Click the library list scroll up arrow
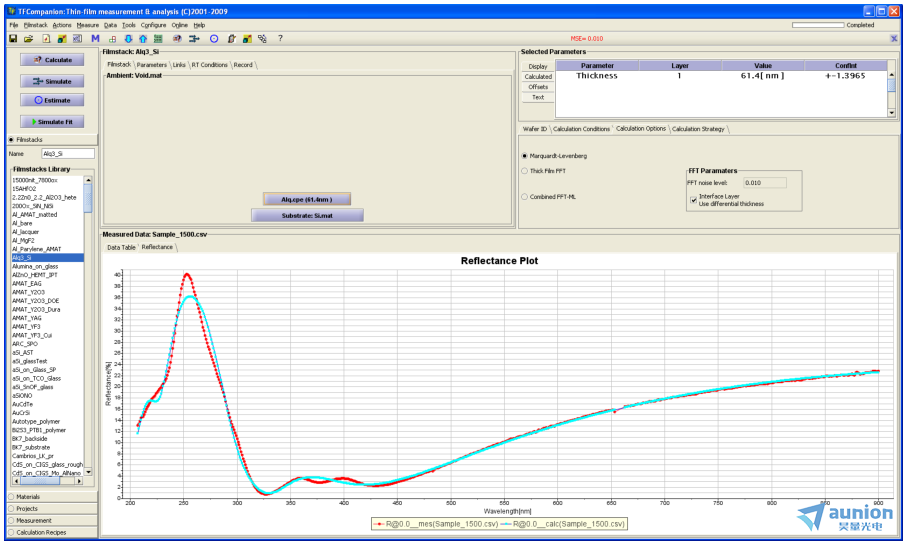The height and width of the screenshot is (542, 905). point(88,180)
